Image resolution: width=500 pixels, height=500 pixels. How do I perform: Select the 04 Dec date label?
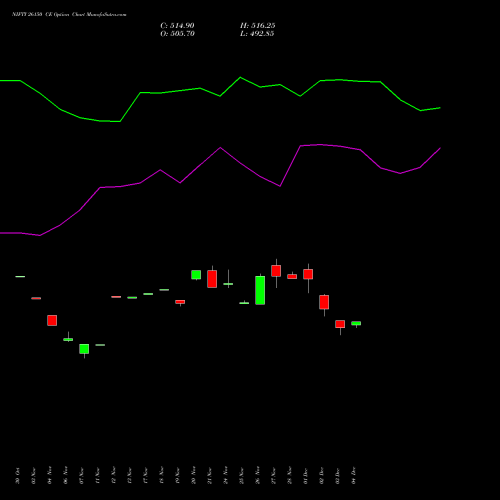(354, 476)
